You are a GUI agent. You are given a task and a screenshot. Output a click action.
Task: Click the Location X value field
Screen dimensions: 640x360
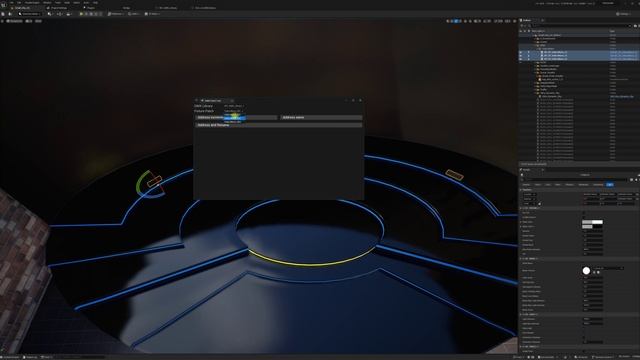pyautogui.click(x=591, y=194)
